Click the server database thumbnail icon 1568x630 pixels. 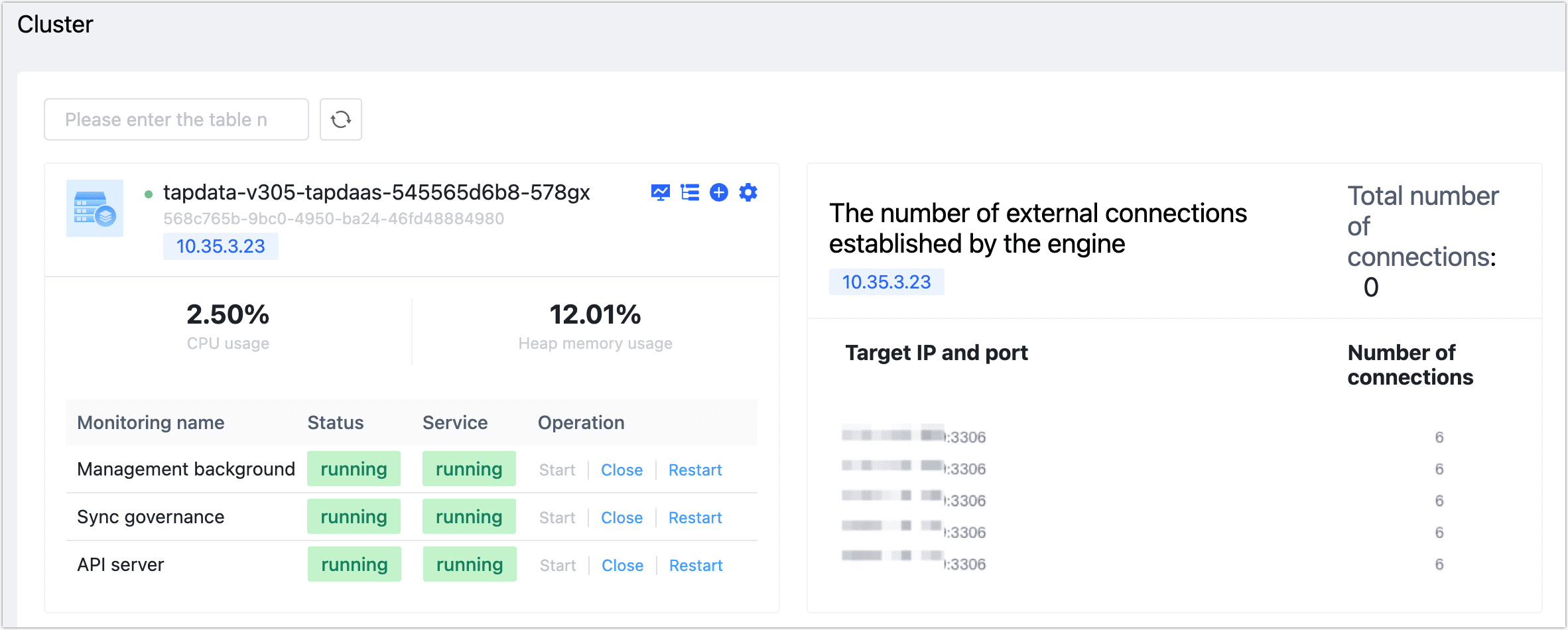pyautogui.click(x=95, y=208)
